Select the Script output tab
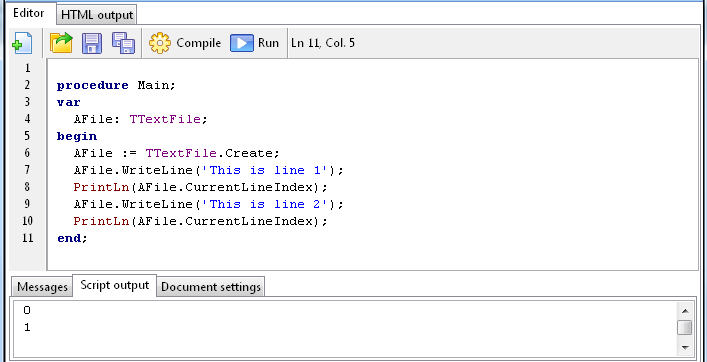This screenshot has height=362, width=707. (x=115, y=285)
